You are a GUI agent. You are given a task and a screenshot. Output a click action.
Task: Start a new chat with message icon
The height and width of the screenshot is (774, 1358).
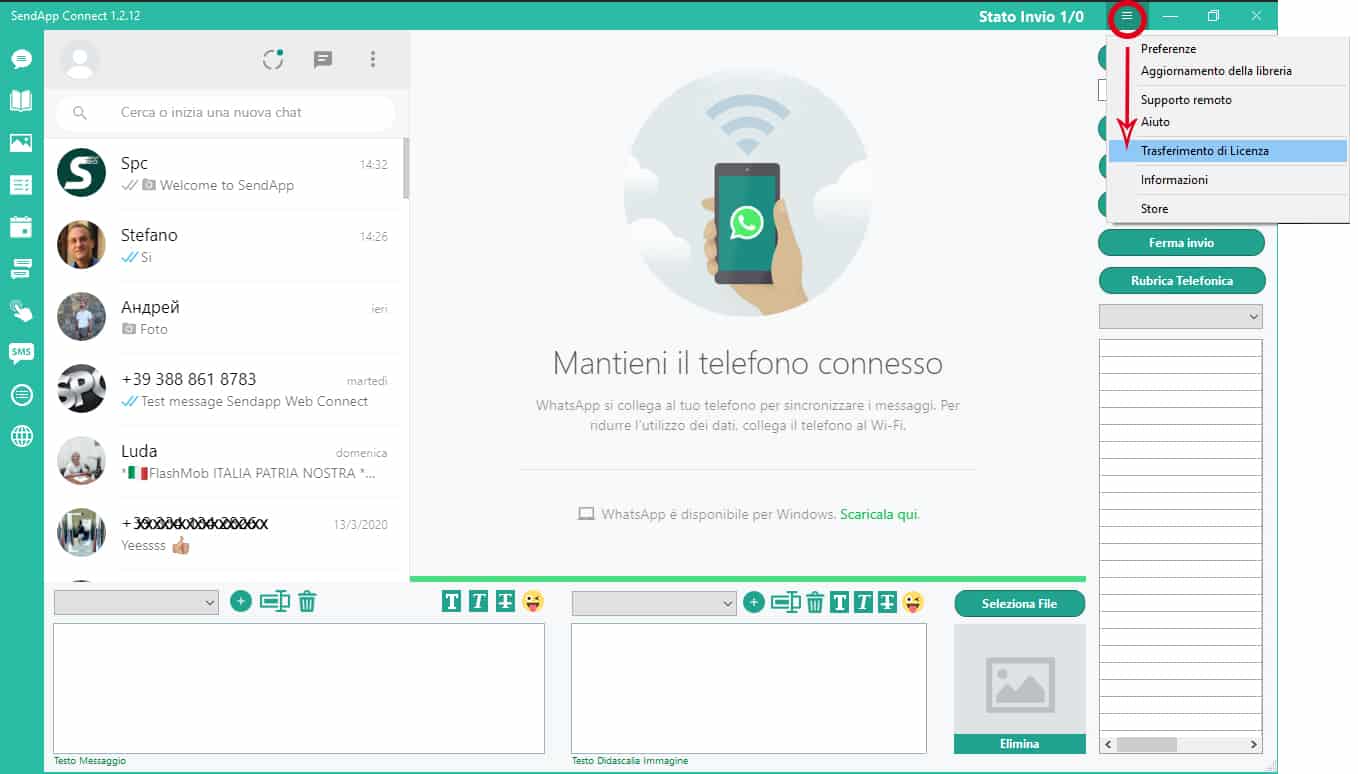coord(323,60)
